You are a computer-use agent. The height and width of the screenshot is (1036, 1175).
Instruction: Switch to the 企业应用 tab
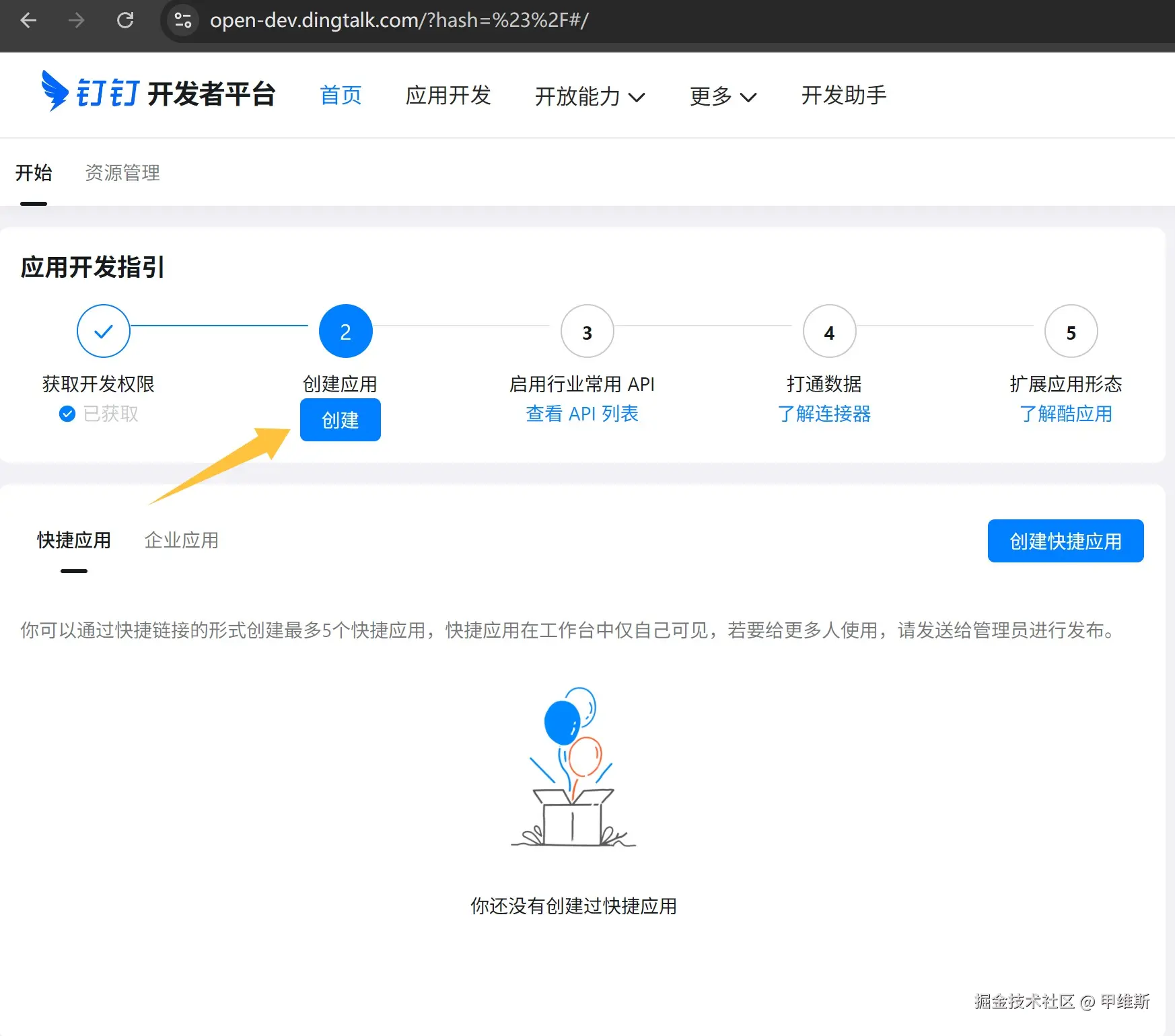[182, 540]
